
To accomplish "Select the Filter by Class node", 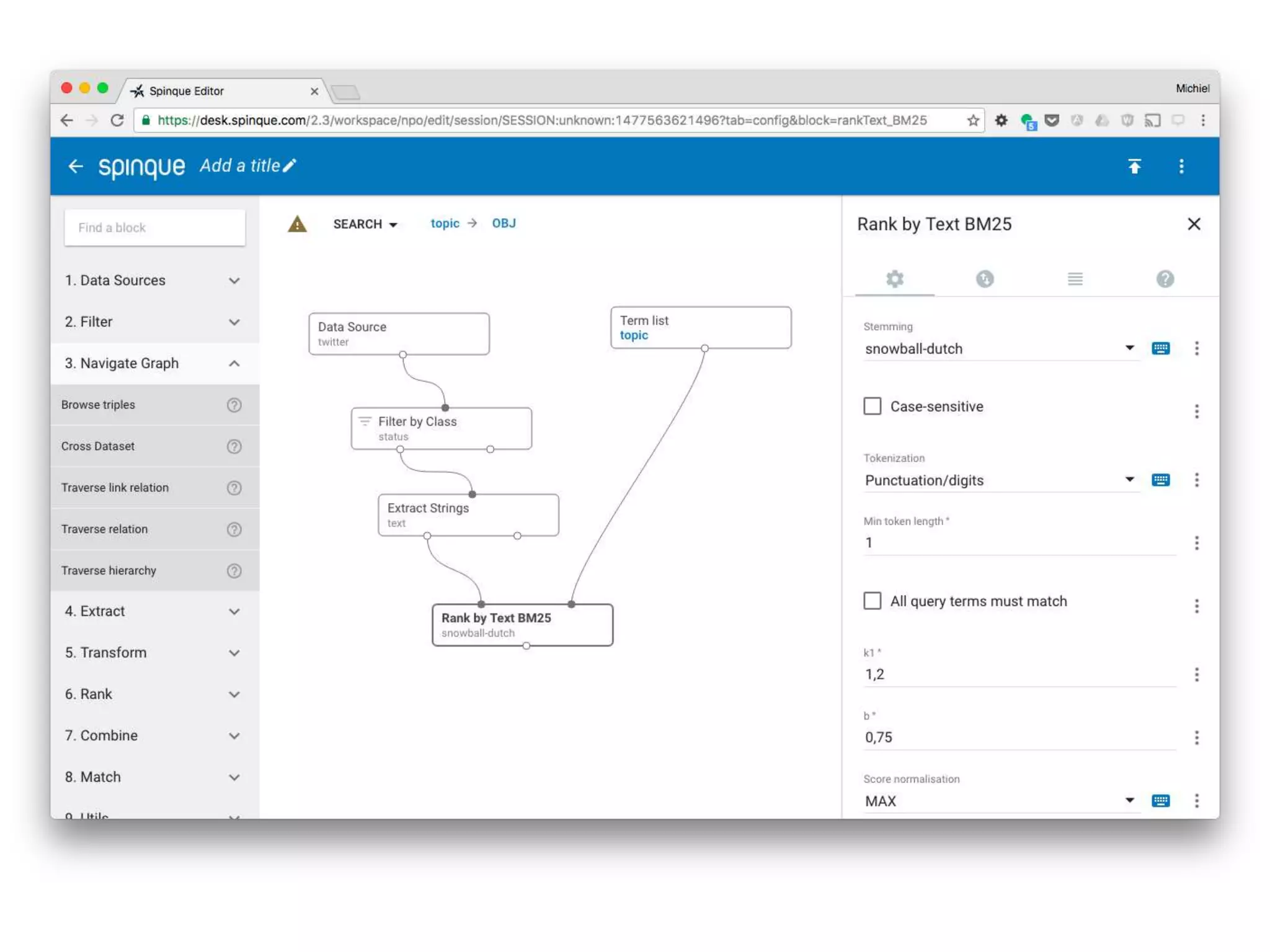I will [441, 428].
